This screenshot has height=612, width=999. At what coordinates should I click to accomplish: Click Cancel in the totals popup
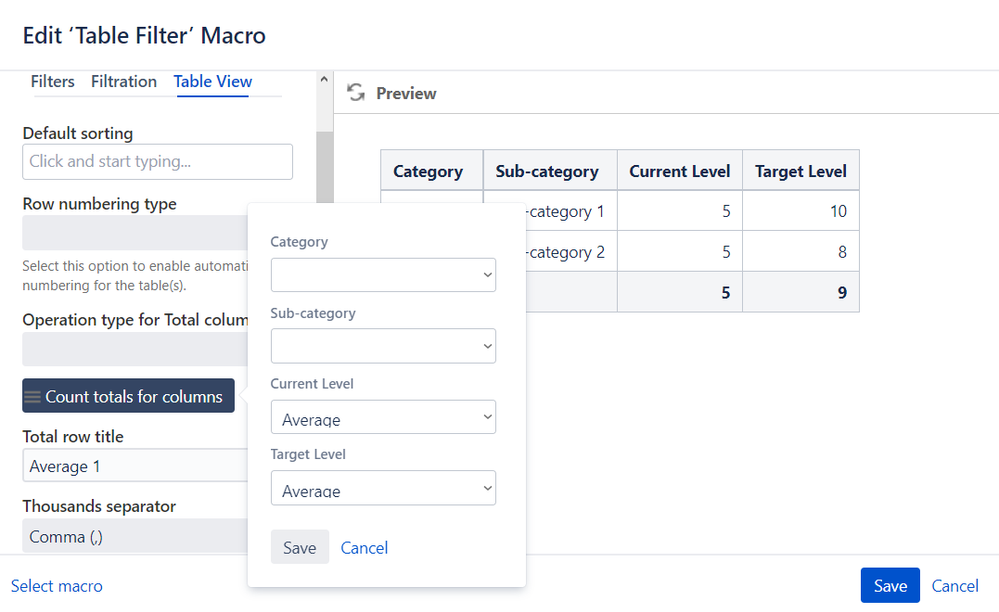click(x=364, y=548)
